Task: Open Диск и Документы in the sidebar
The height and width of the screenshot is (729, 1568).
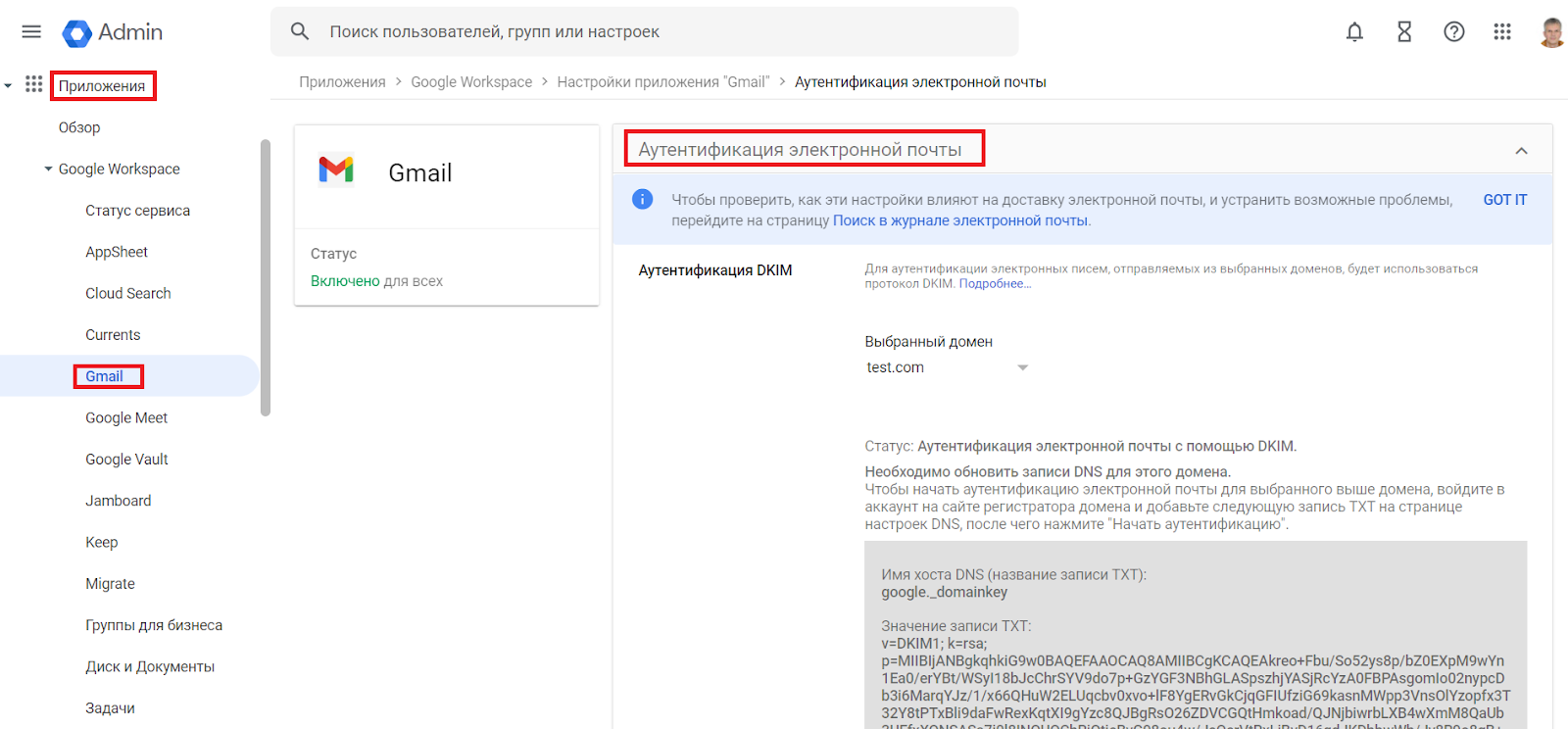Action: click(150, 666)
